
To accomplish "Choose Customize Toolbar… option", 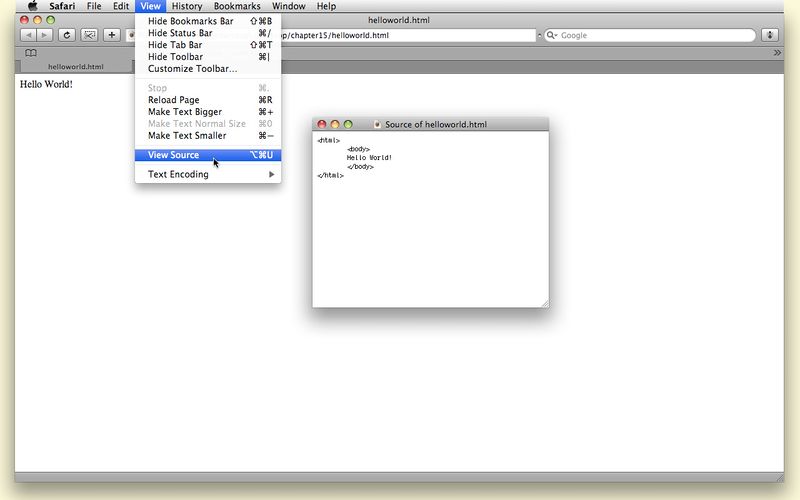I will click(x=192, y=69).
